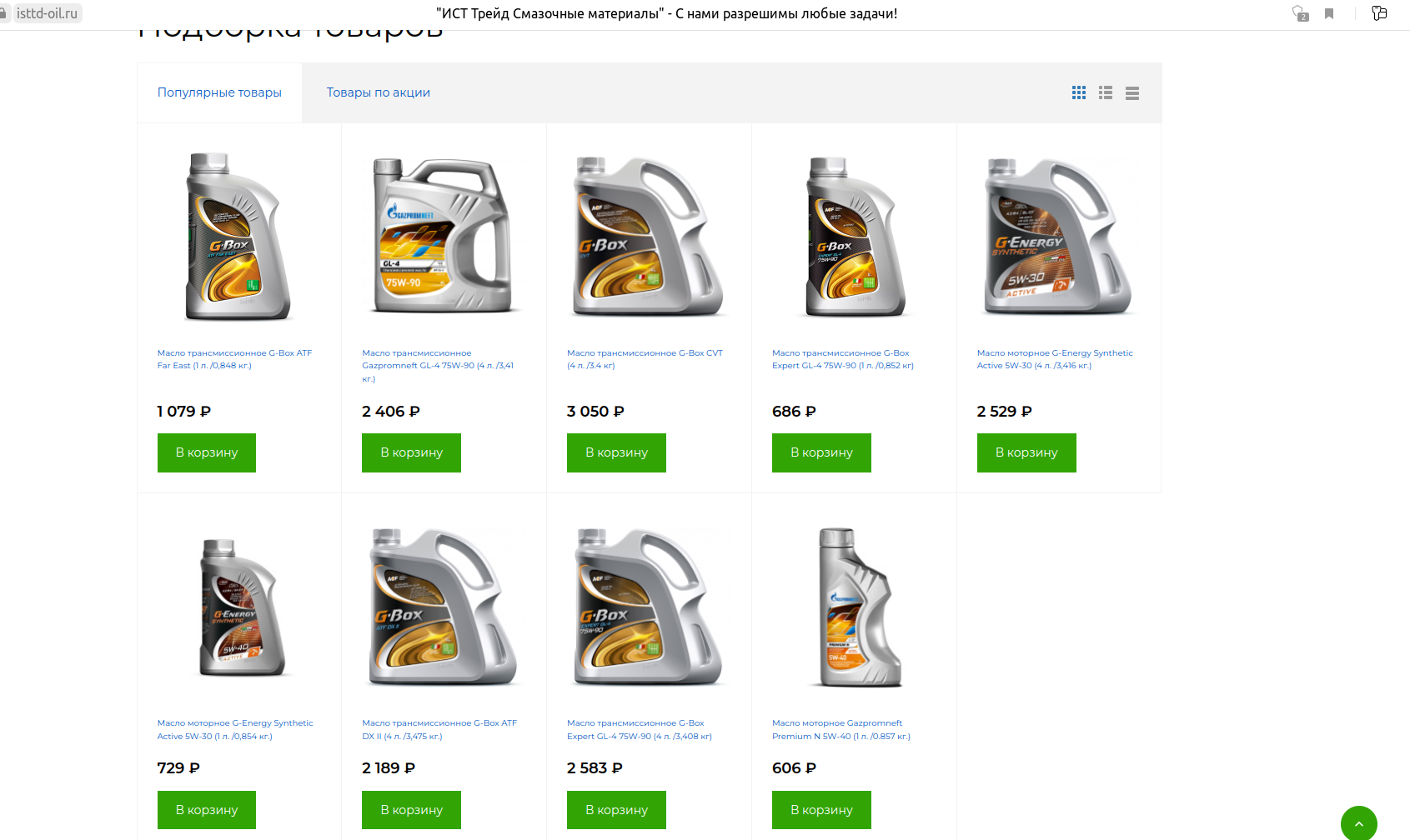This screenshot has height=840, width=1410.
Task: Click G-Box Expert 1 л canister image
Action: point(854,236)
